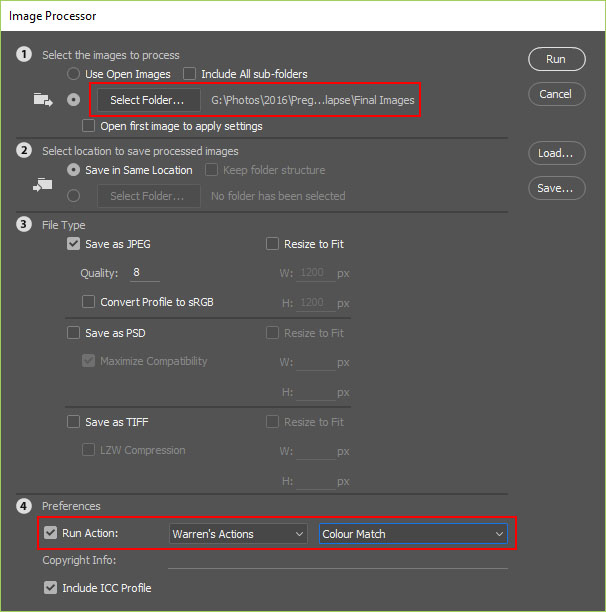Select the source folder radio button

point(73,100)
